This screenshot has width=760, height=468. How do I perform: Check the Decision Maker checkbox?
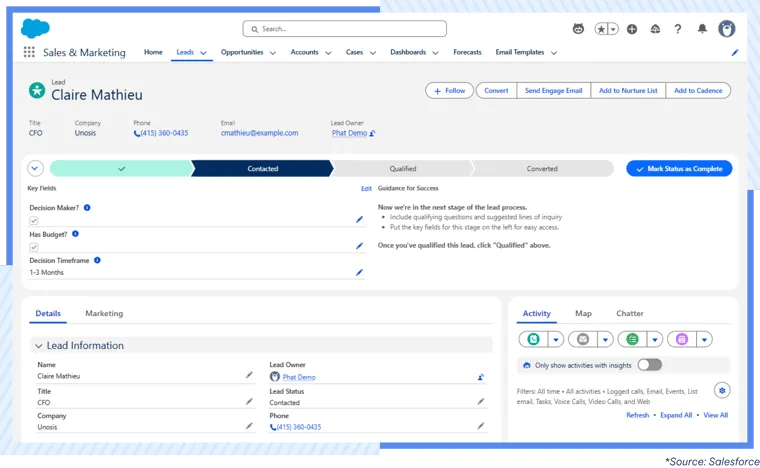(34, 220)
